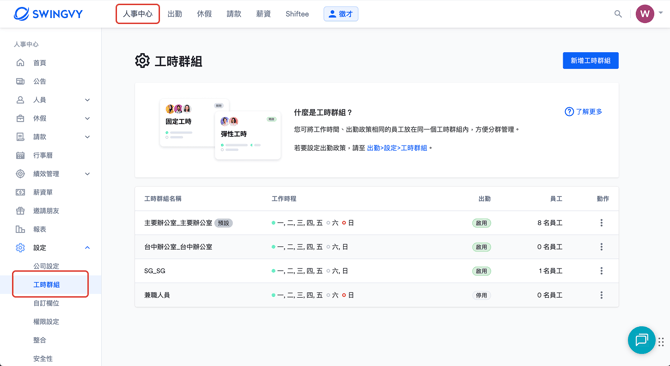Open 公司設定 in sidebar

(46, 266)
